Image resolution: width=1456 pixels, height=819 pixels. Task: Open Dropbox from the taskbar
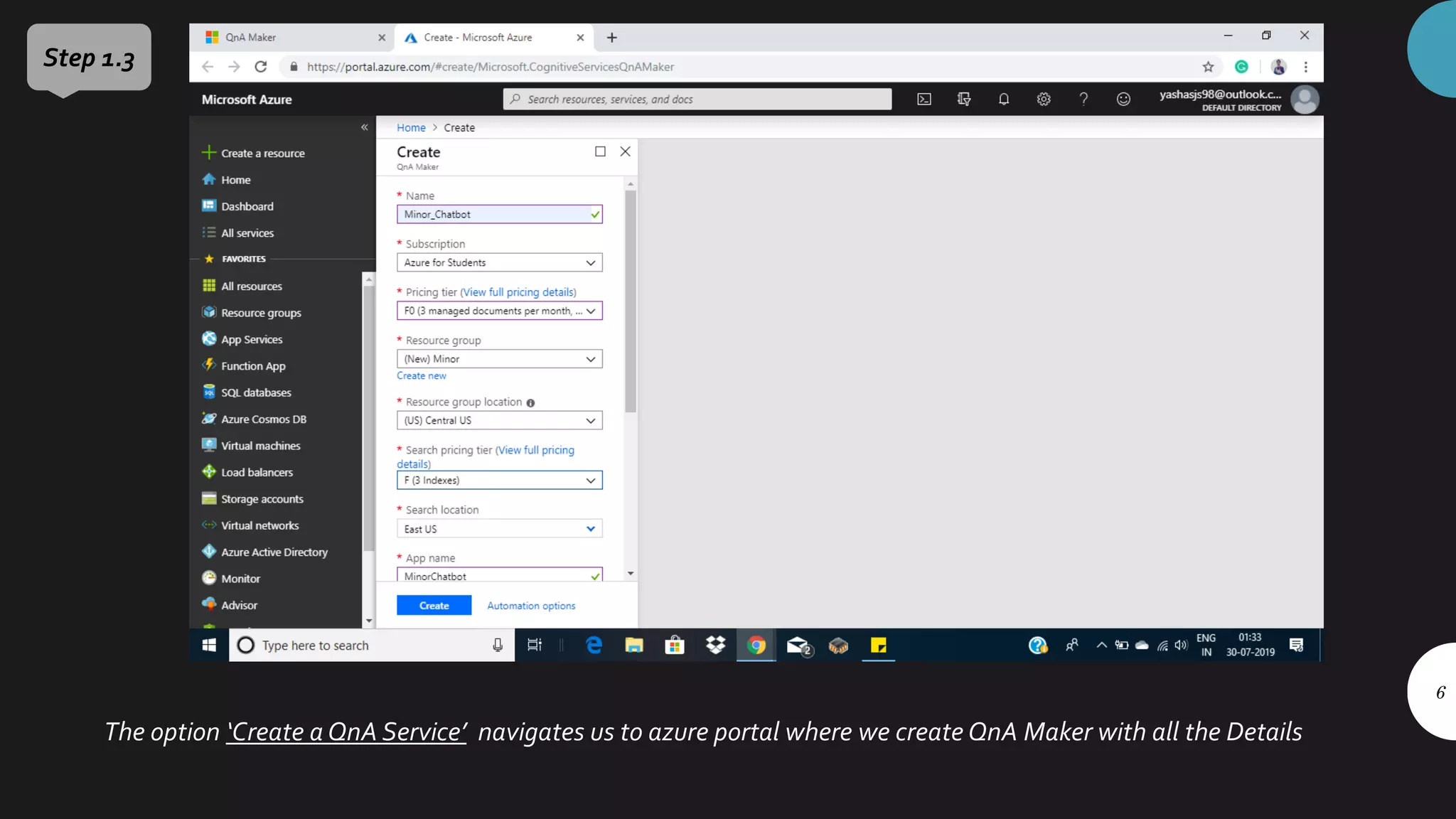pyautogui.click(x=716, y=645)
